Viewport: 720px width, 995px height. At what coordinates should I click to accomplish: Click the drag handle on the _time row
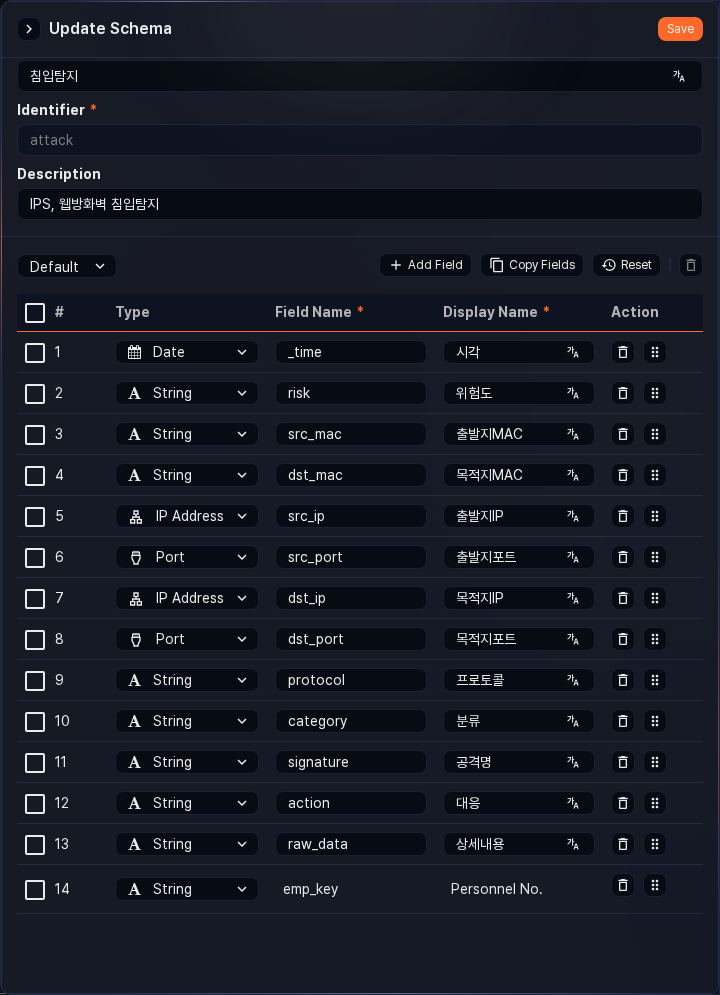click(x=655, y=352)
